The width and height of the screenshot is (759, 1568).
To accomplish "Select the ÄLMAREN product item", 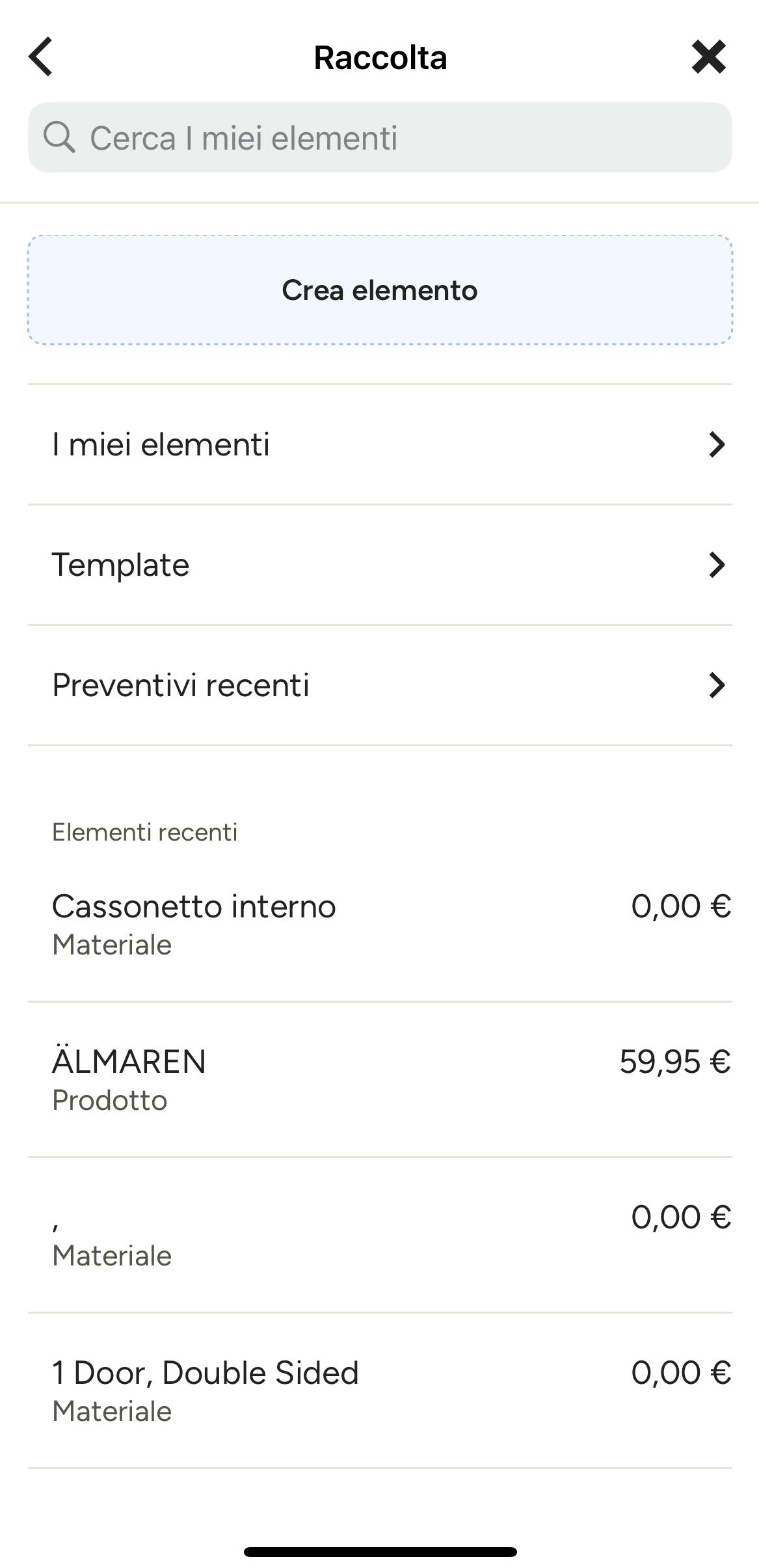I will 380,1080.
